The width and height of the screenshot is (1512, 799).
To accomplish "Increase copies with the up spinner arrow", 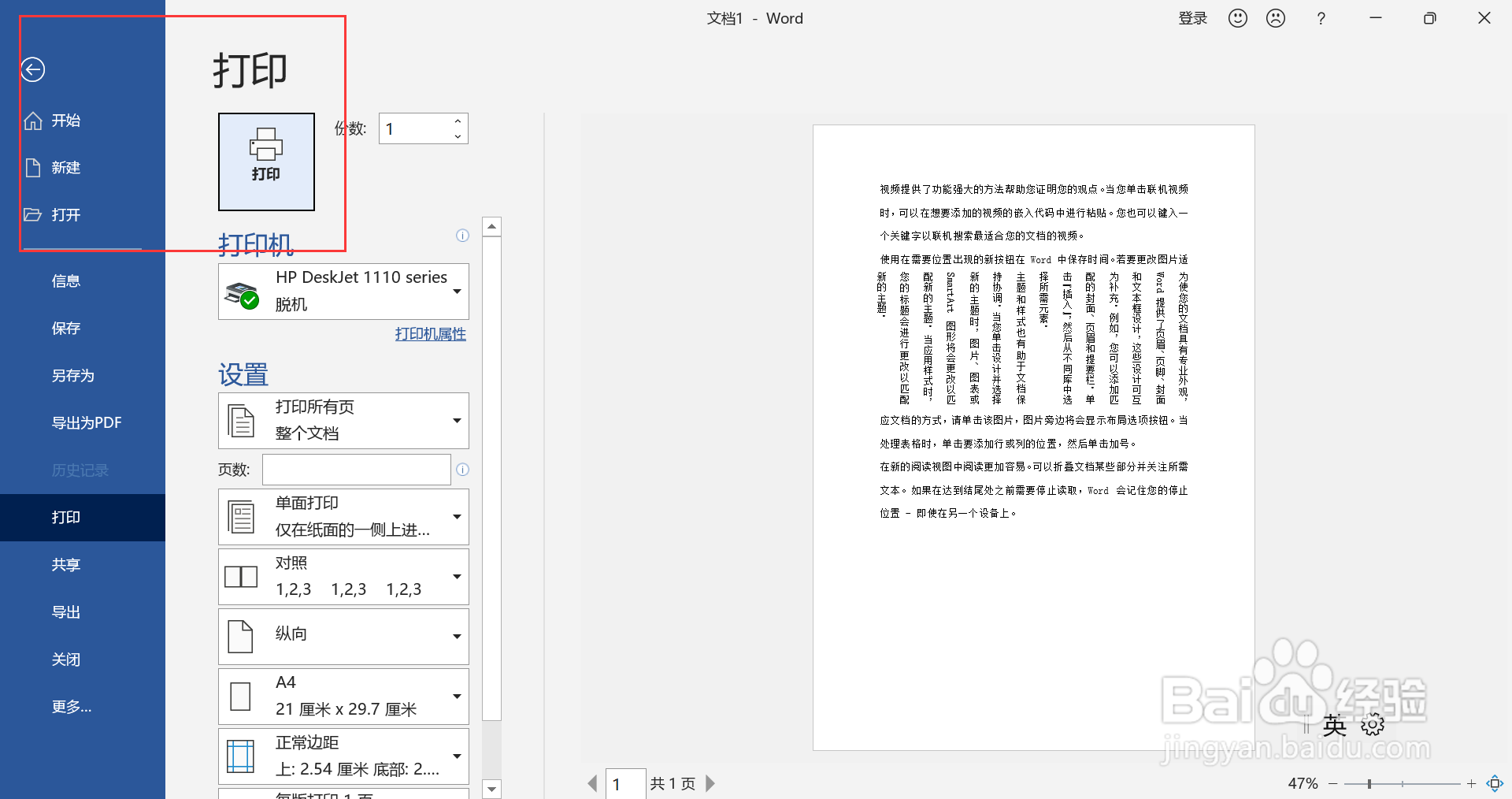I will [458, 121].
